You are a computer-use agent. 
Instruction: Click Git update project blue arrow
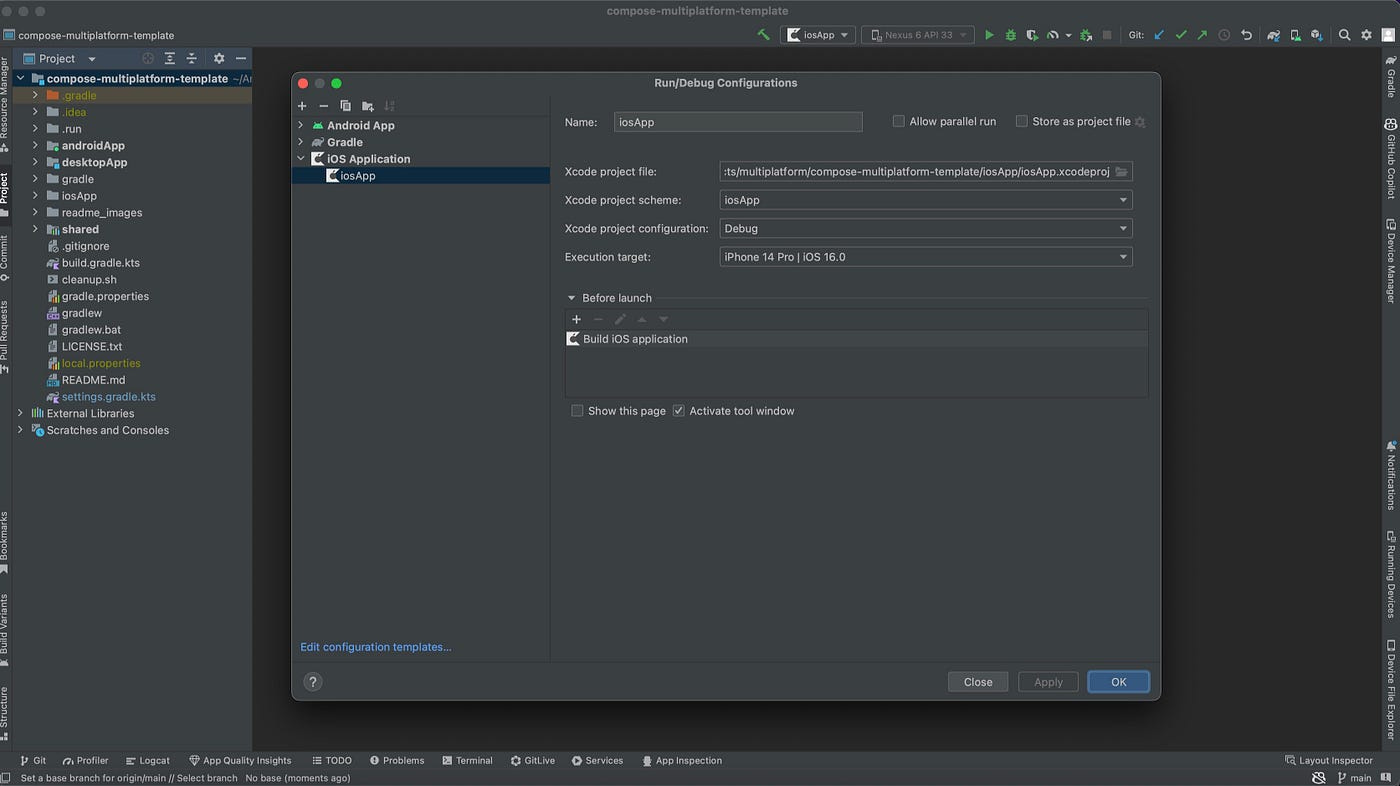(1159, 35)
